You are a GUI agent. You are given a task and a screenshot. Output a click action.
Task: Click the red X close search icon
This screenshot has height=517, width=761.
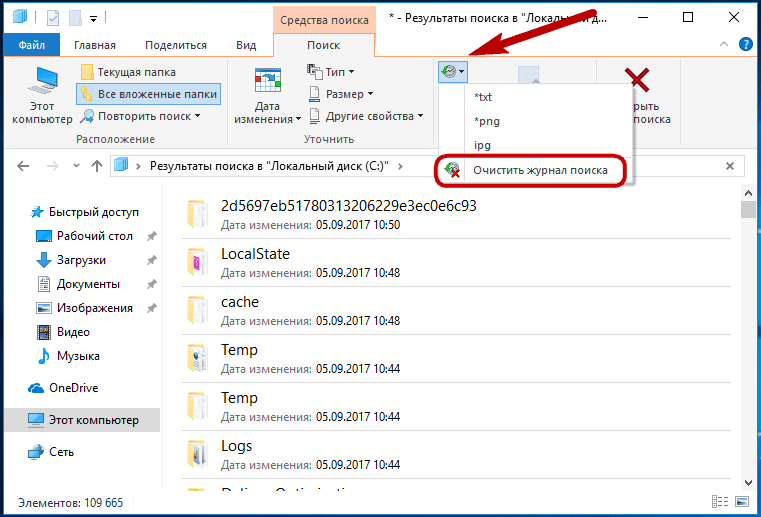(x=637, y=80)
